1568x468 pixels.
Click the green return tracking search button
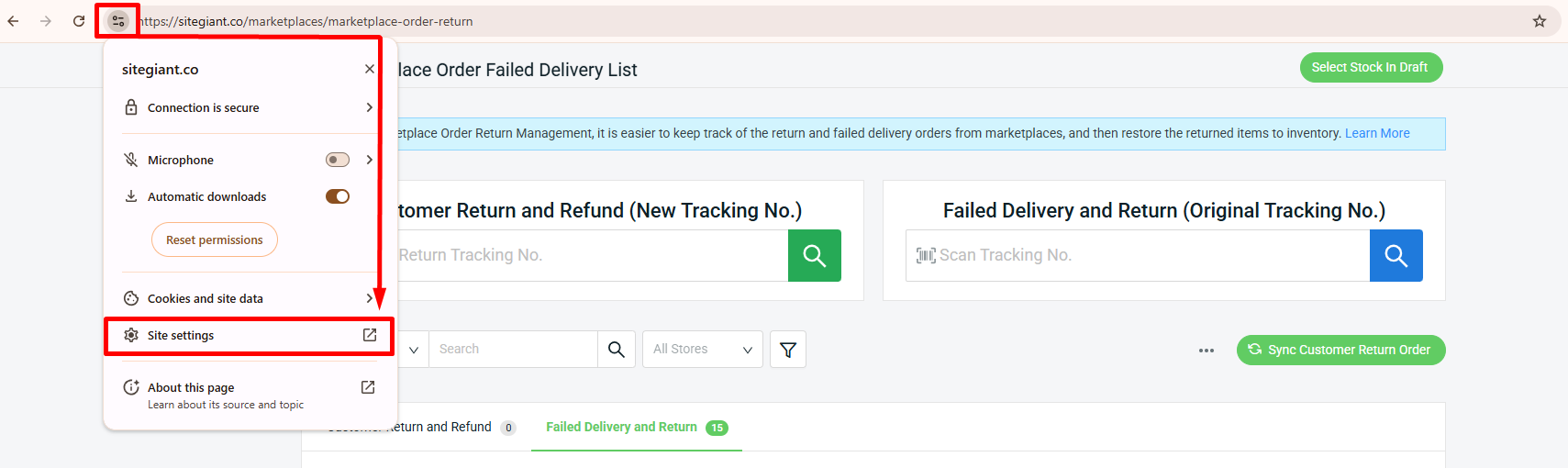coord(814,255)
